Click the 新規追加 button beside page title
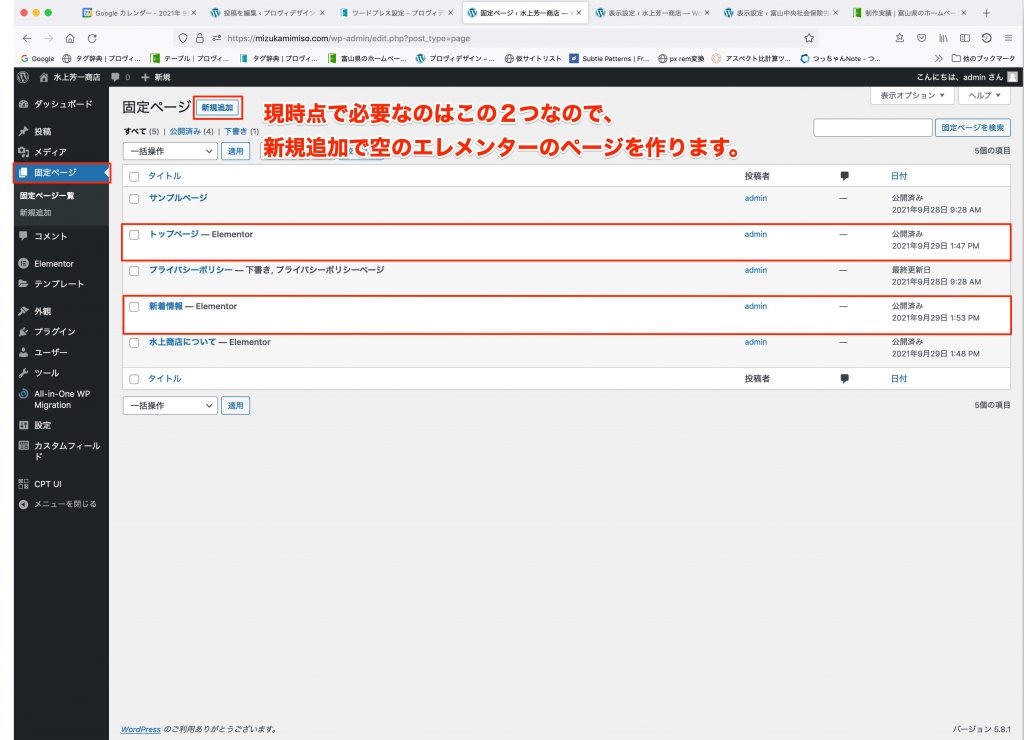 [218, 106]
